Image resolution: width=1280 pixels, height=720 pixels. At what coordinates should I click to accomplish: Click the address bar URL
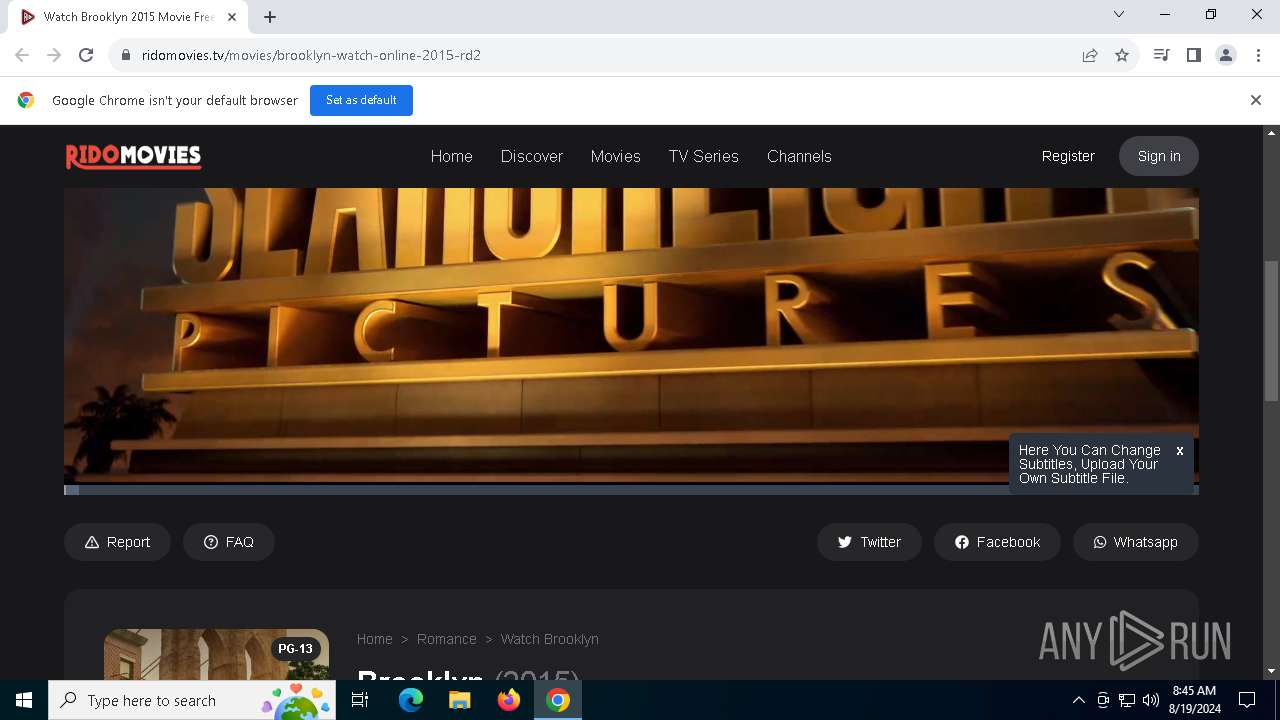click(x=311, y=55)
